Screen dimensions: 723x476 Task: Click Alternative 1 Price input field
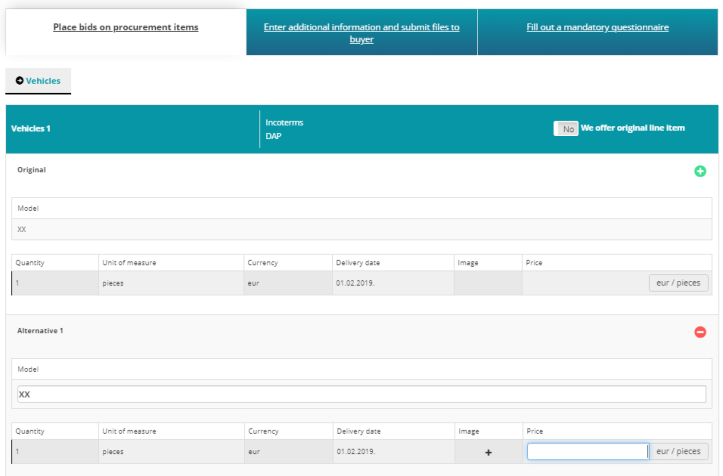point(588,452)
